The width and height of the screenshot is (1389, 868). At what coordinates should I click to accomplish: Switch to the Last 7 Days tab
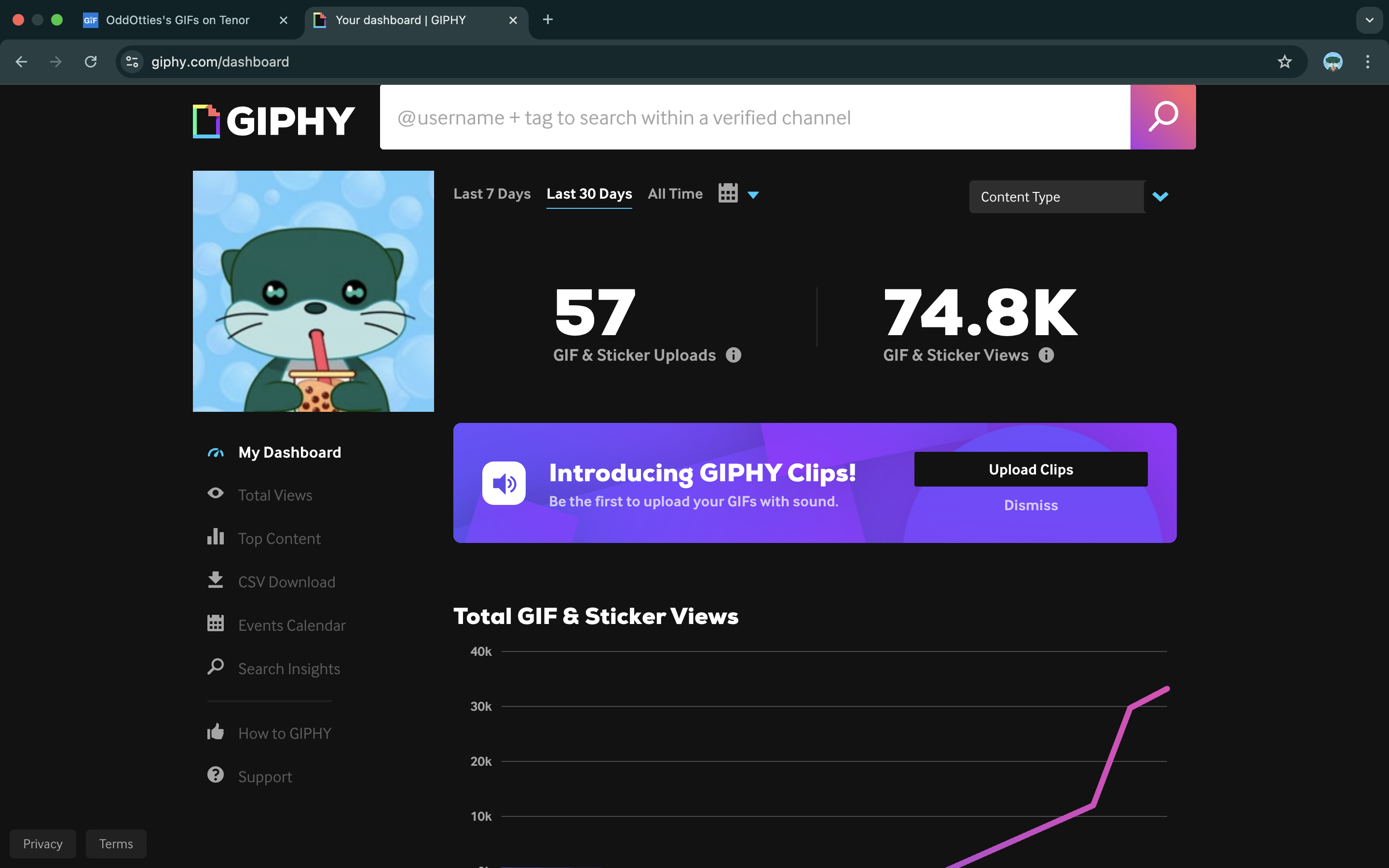point(492,194)
